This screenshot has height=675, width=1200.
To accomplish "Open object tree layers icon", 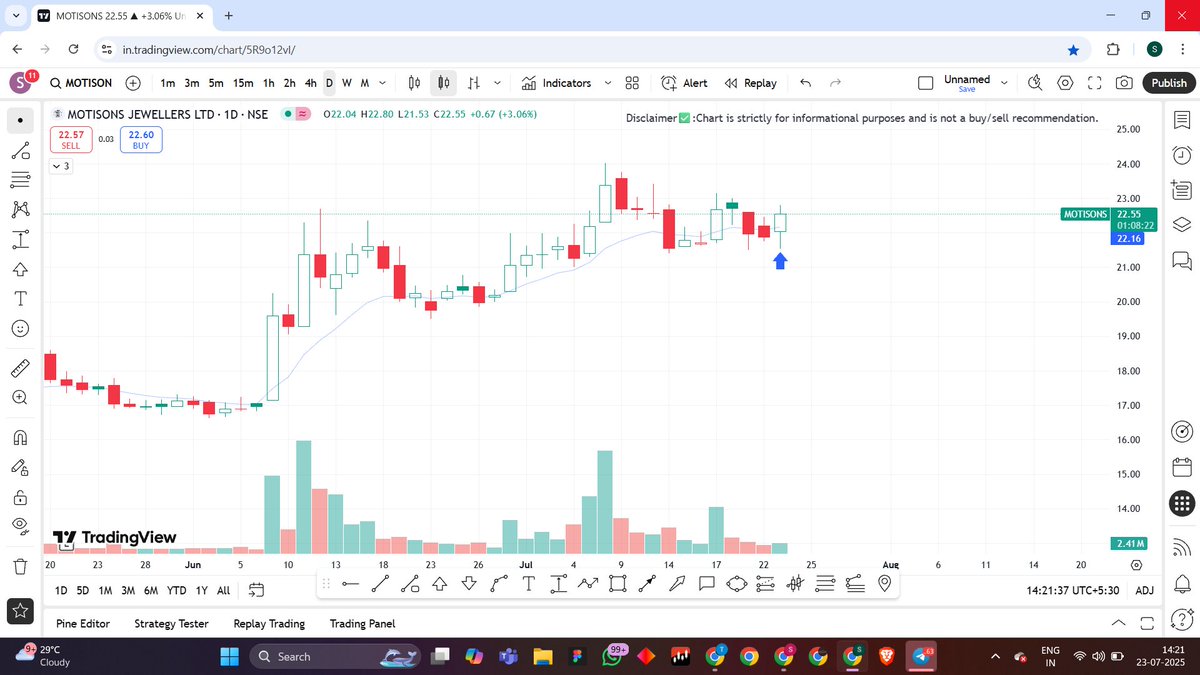I will pyautogui.click(x=1181, y=223).
